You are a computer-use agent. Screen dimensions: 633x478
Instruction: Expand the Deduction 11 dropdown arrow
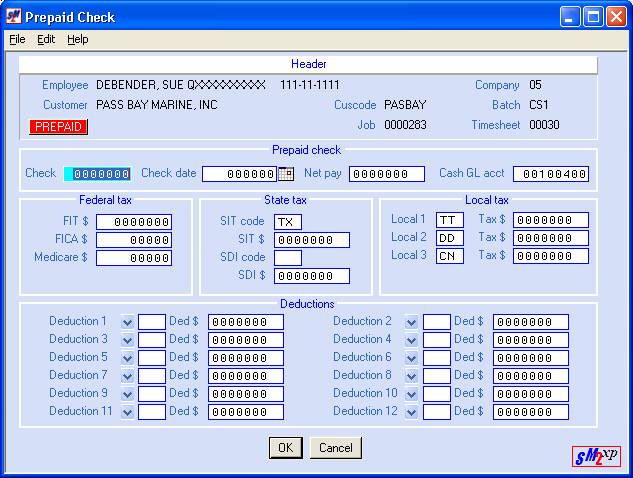(127, 412)
